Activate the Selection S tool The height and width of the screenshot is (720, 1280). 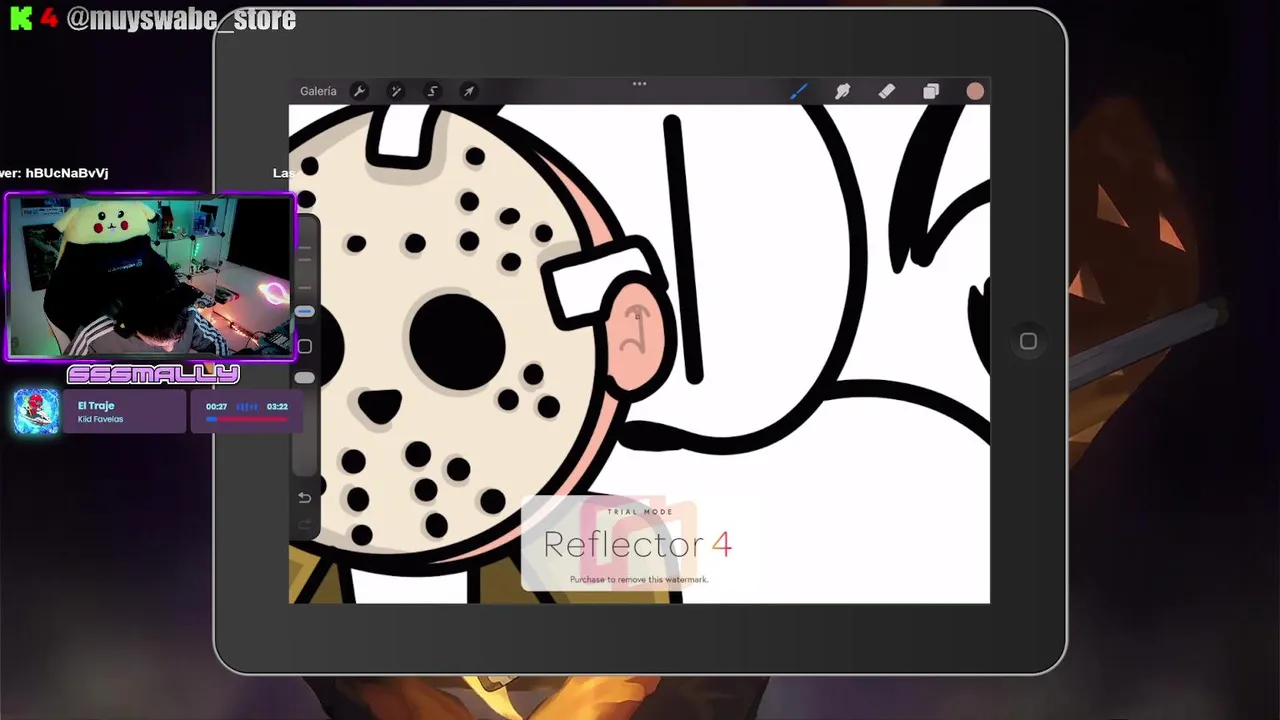[433, 91]
